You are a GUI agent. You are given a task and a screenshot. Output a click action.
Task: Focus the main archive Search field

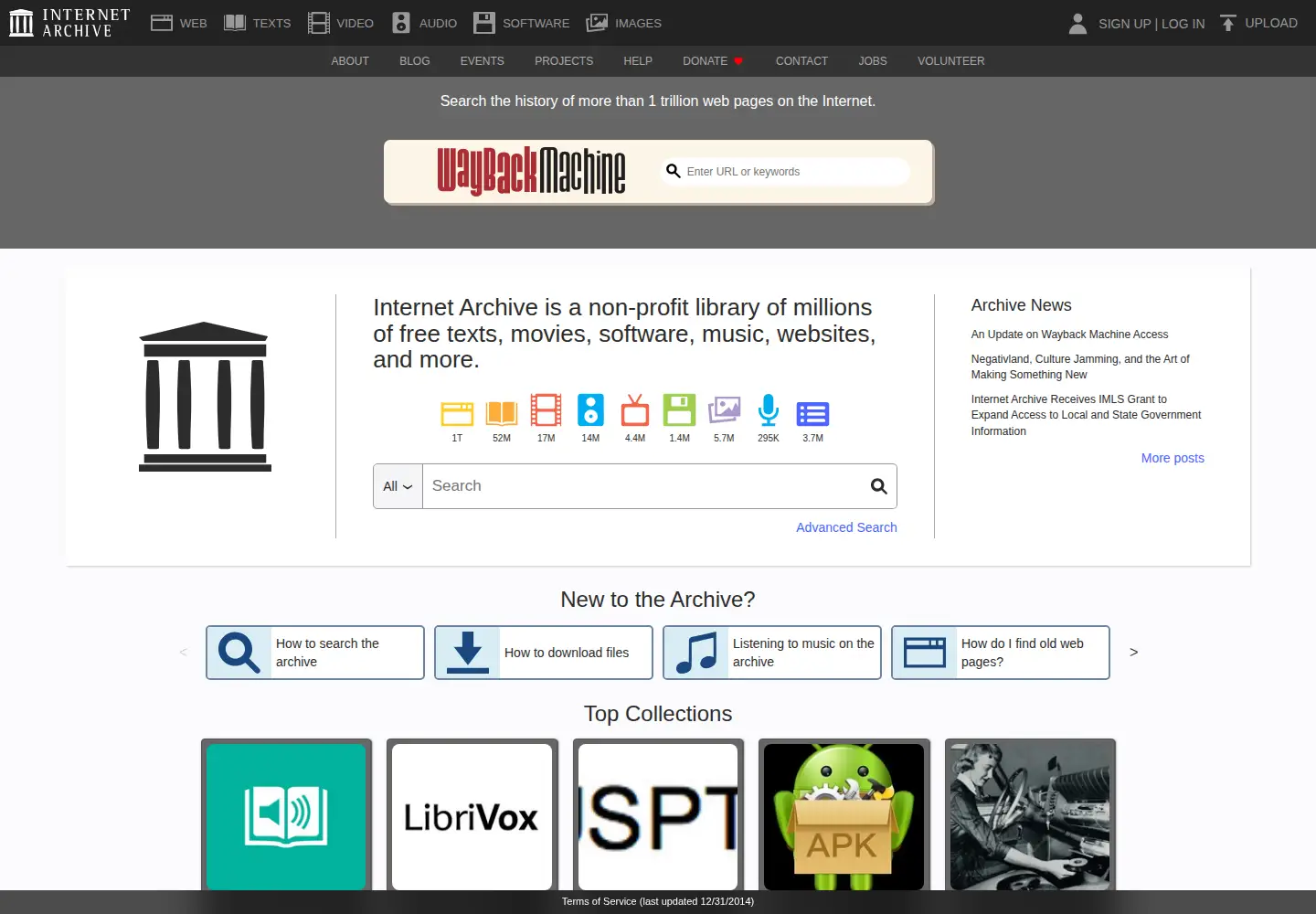[642, 486]
